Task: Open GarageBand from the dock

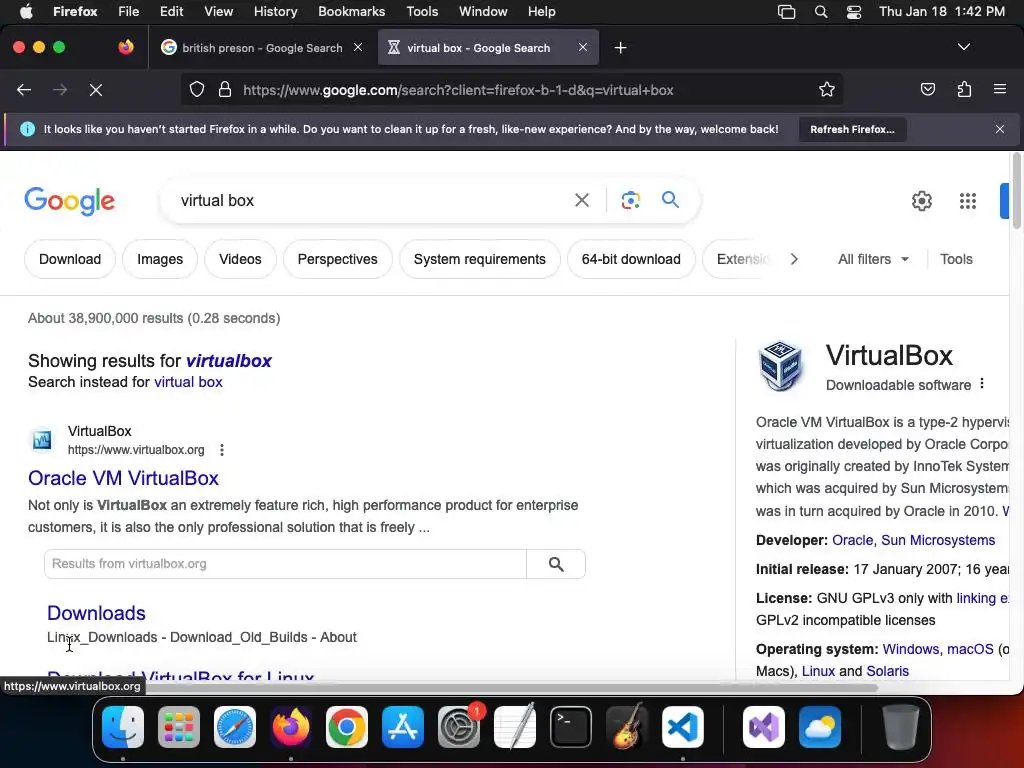Action: (627, 727)
